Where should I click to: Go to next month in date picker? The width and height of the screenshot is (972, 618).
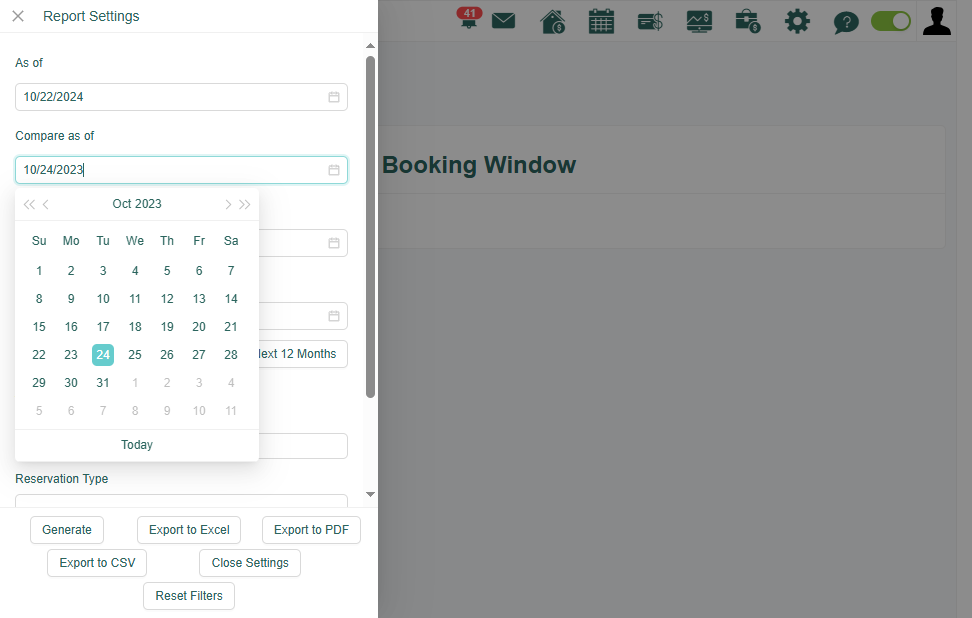tap(228, 205)
